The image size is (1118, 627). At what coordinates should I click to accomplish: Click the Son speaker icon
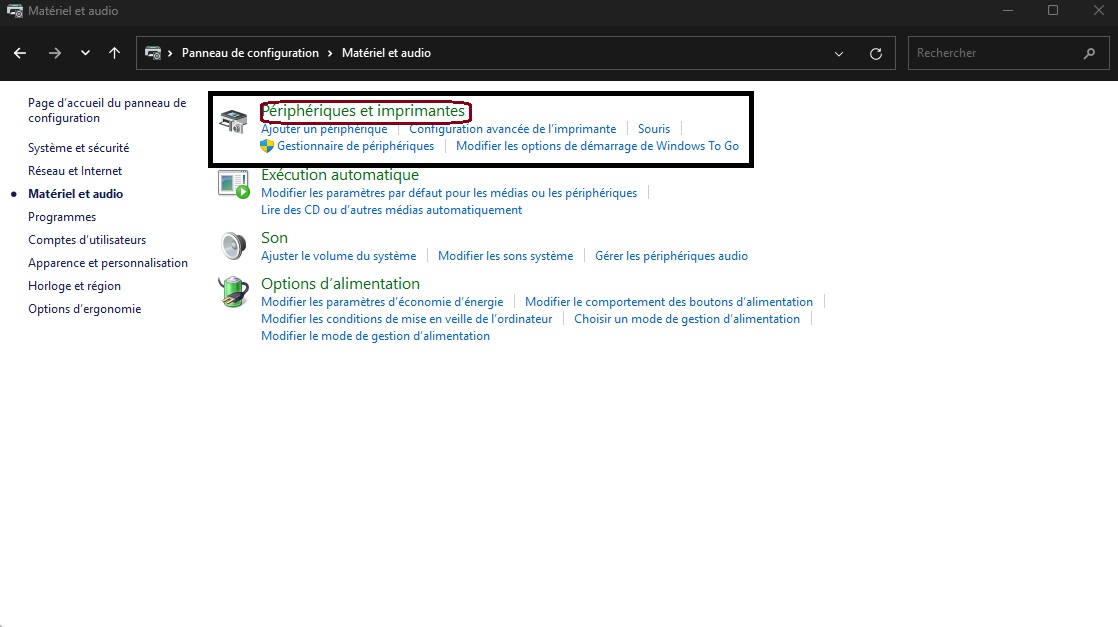(x=233, y=246)
